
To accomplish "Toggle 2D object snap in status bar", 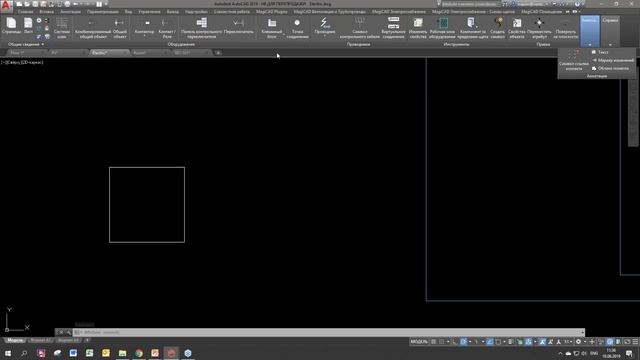I will [498, 342].
